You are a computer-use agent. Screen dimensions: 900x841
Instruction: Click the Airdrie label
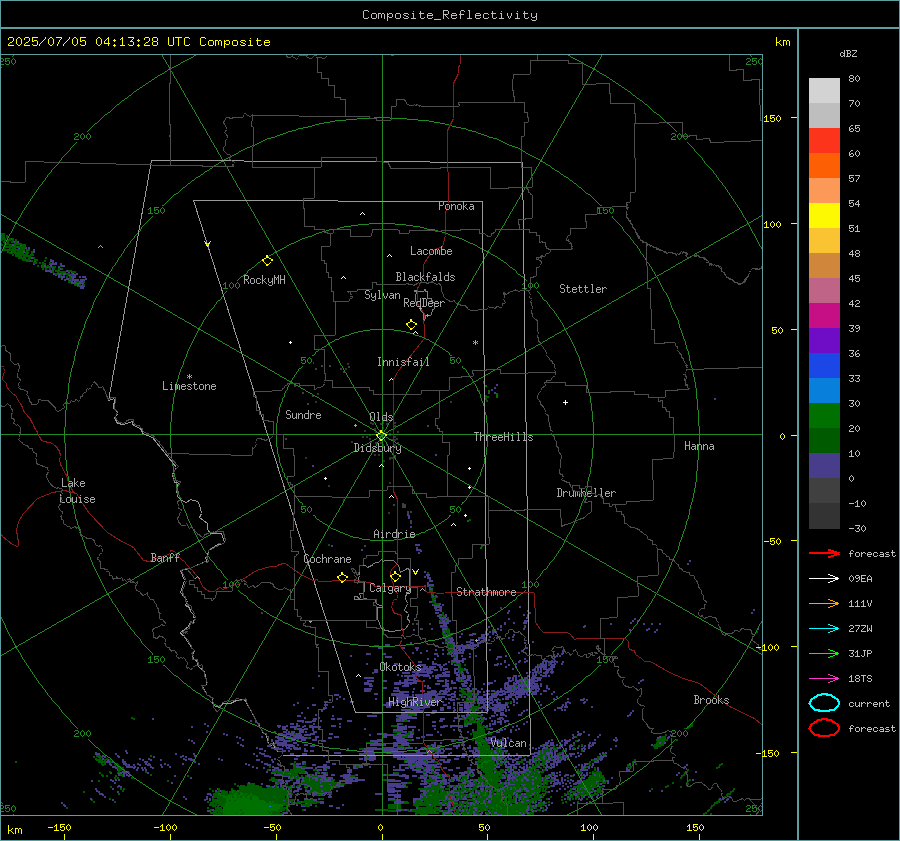[394, 534]
